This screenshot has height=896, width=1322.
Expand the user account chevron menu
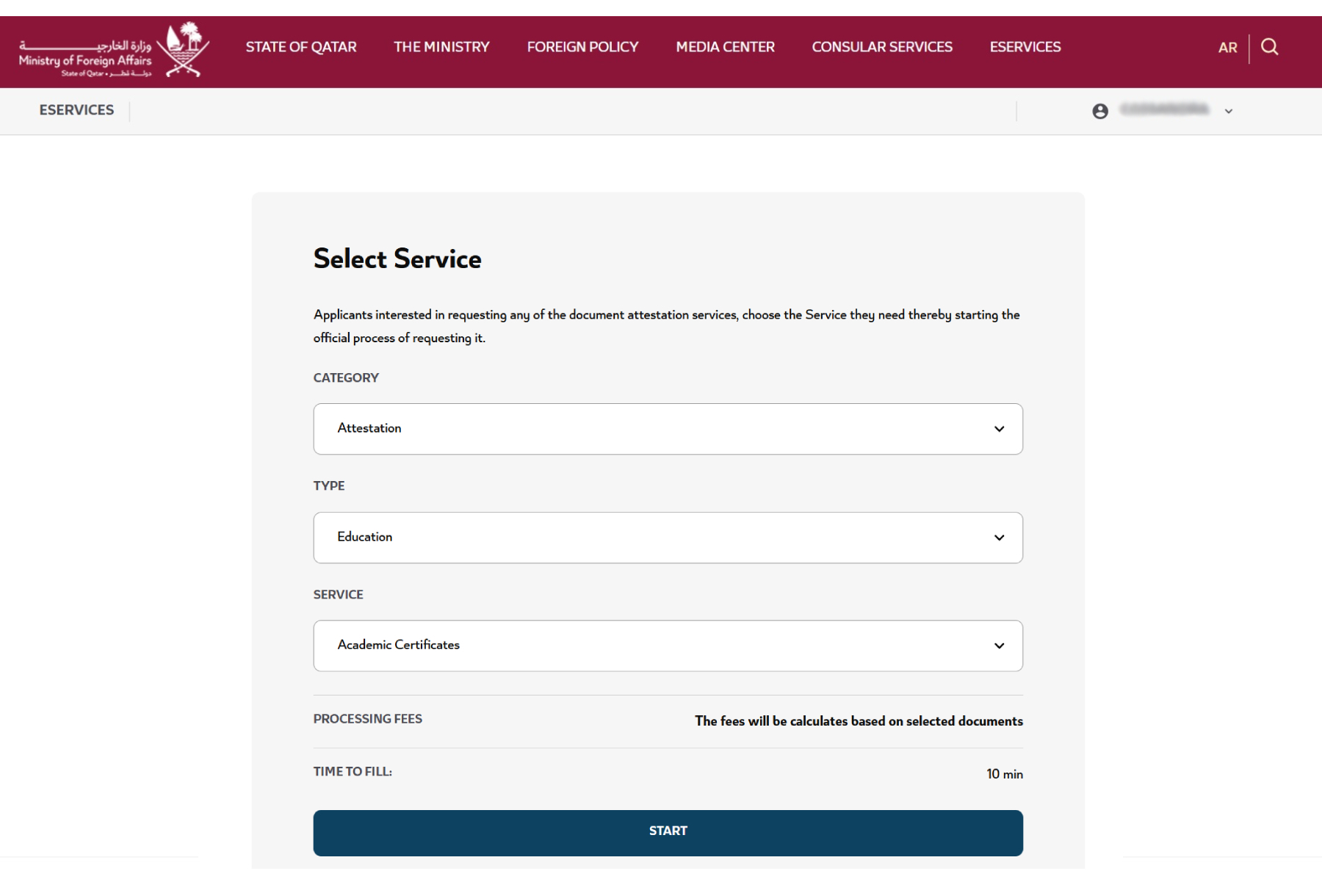pos(1227,111)
